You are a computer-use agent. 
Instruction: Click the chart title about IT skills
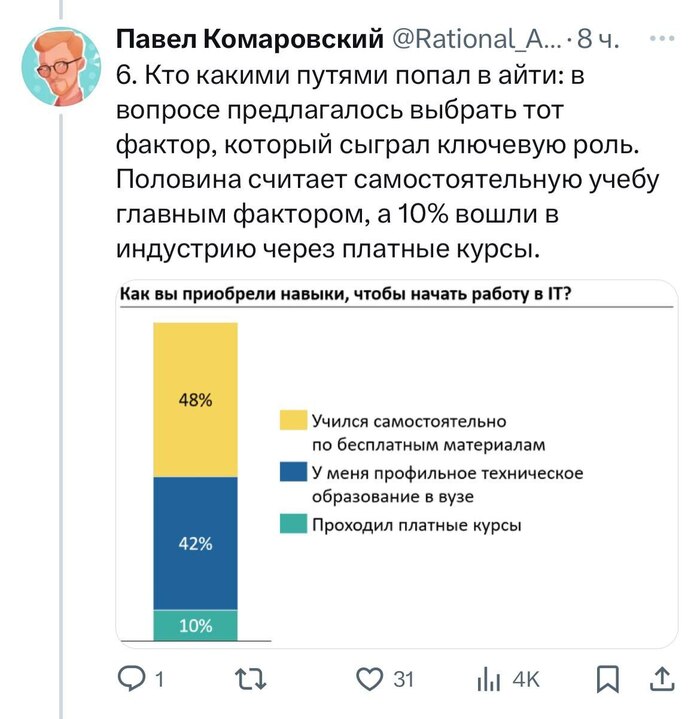[352, 293]
